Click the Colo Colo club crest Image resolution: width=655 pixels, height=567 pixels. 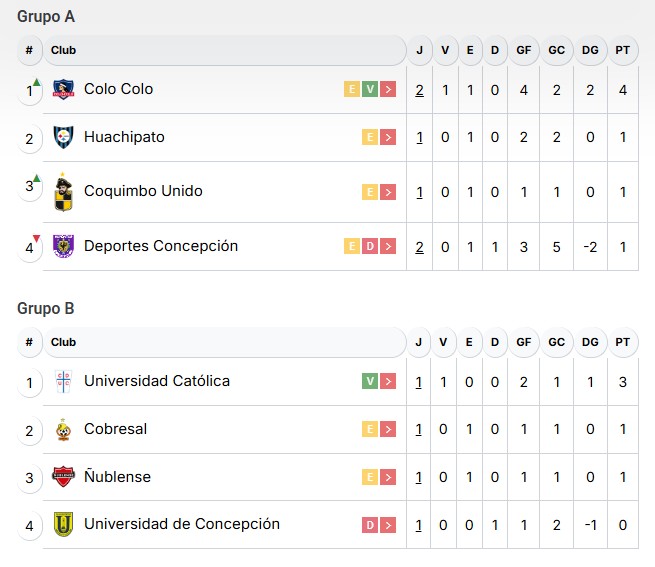64,89
